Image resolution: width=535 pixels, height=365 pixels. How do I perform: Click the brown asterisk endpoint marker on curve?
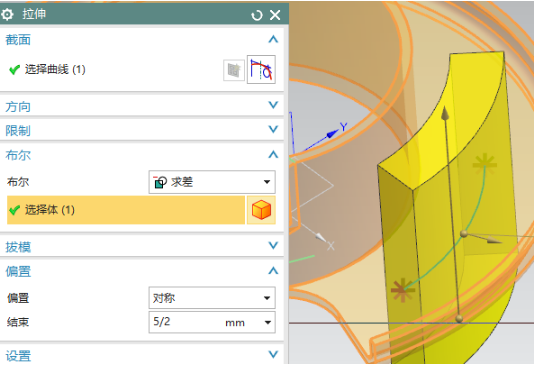(403, 290)
